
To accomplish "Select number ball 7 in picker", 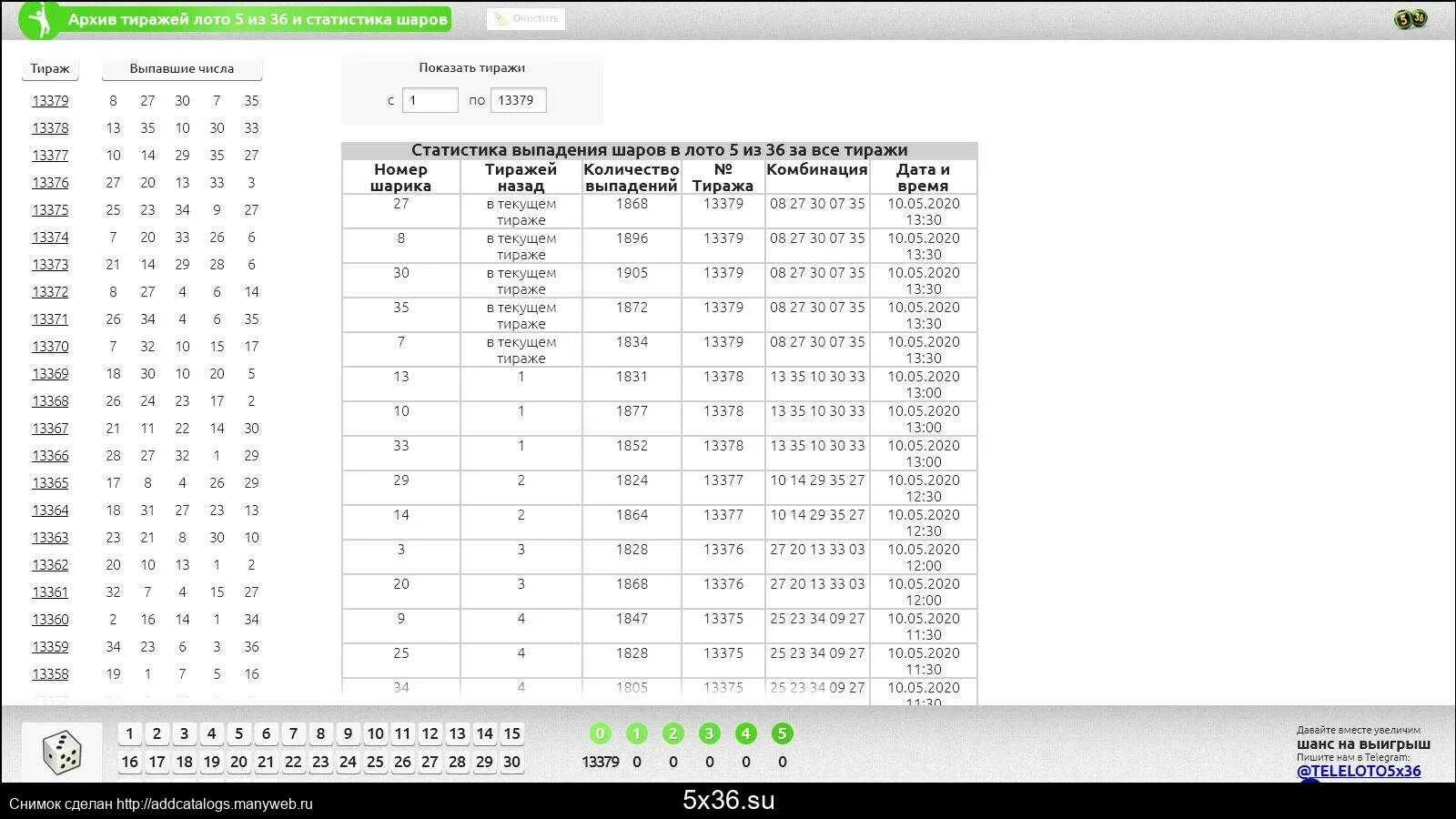I will pyautogui.click(x=293, y=733).
